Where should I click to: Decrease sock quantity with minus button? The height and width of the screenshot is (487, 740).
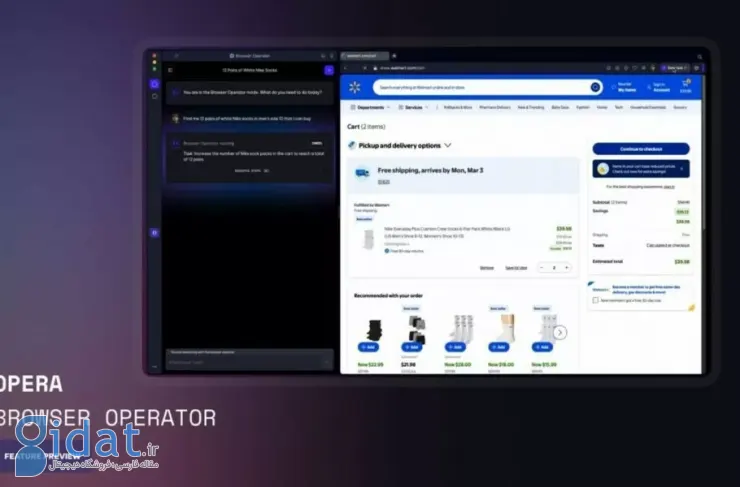click(542, 268)
